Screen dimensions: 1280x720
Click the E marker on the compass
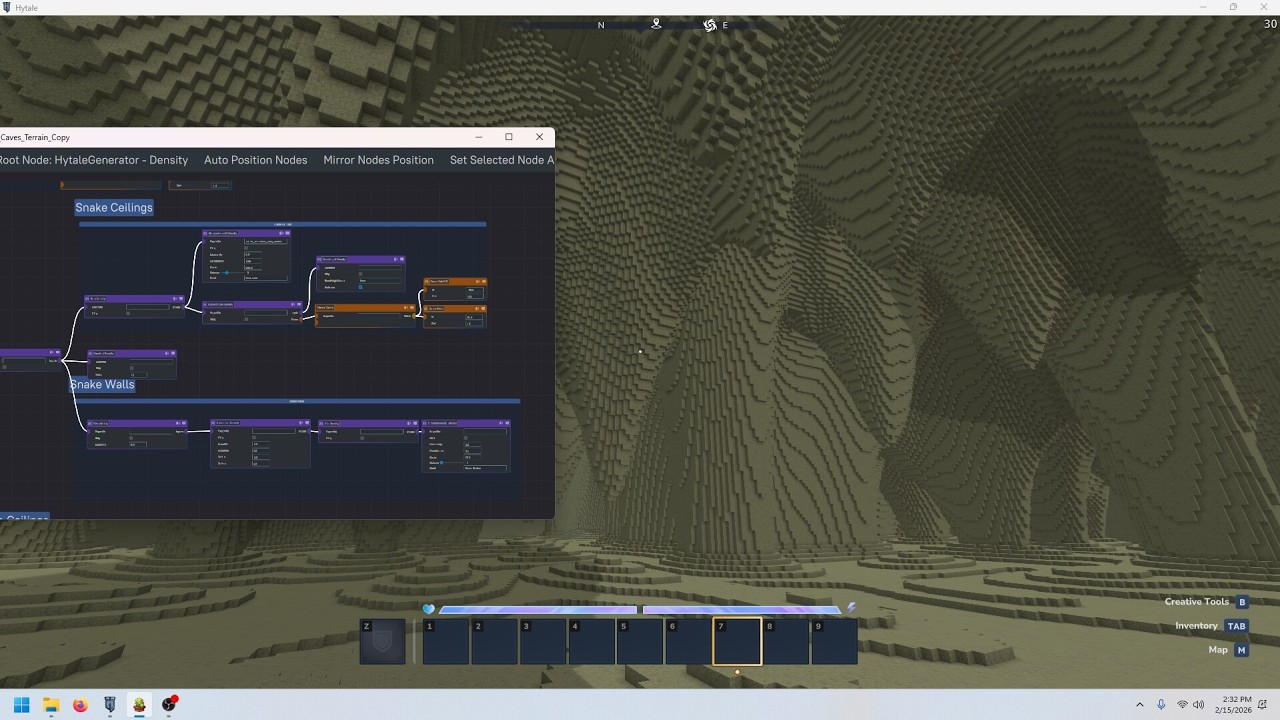click(x=725, y=25)
